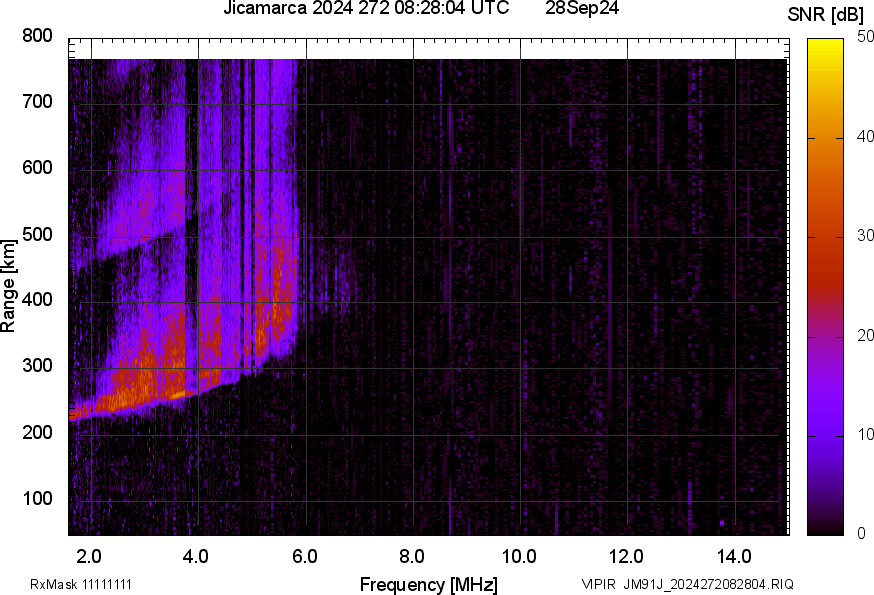874x595 pixels.
Task: Click the 30 dB colorbar tick label
Action: point(864,237)
